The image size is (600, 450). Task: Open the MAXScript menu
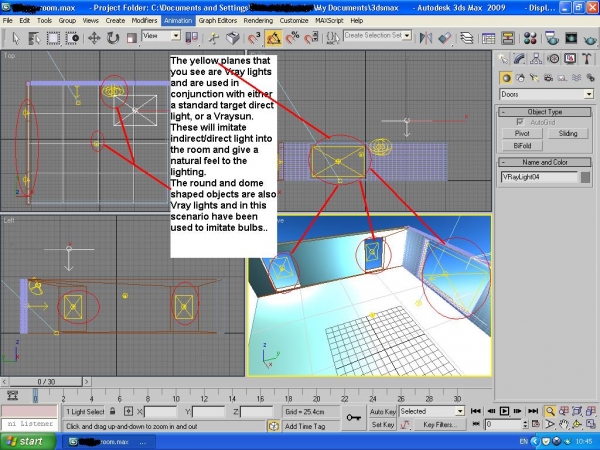pyautogui.click(x=329, y=21)
